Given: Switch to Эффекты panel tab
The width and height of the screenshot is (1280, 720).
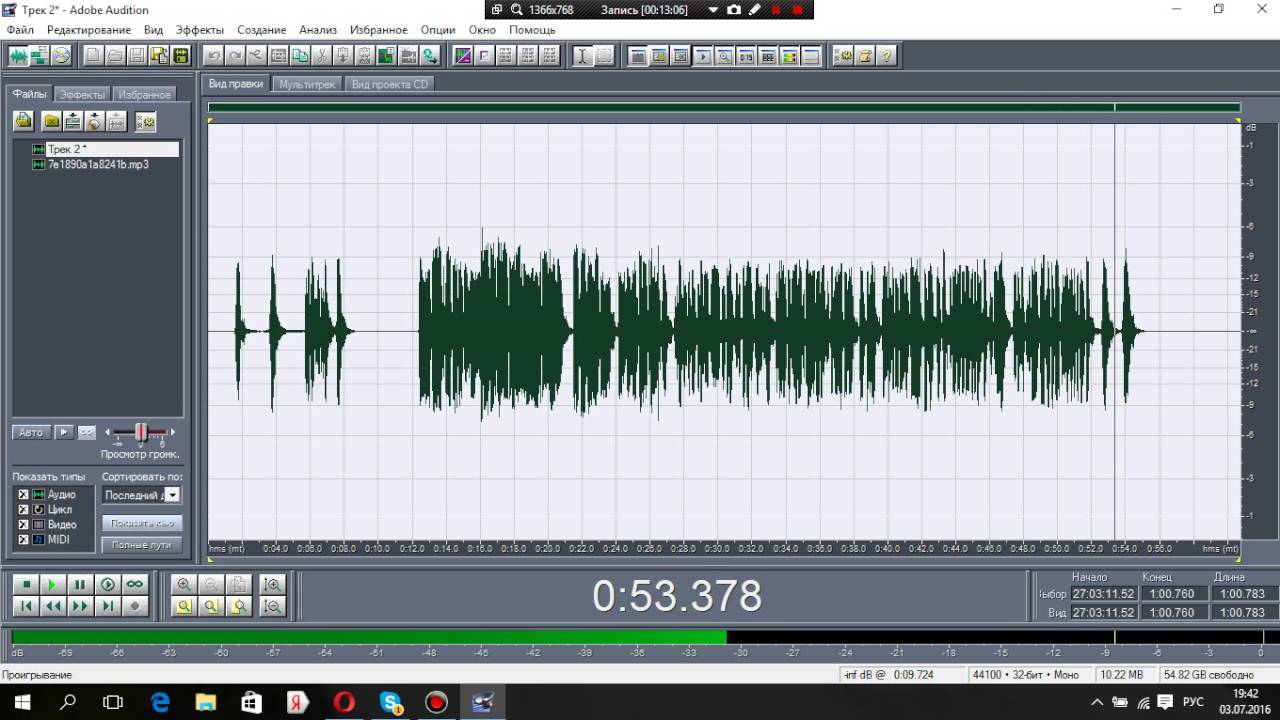Looking at the screenshot, I should point(82,94).
